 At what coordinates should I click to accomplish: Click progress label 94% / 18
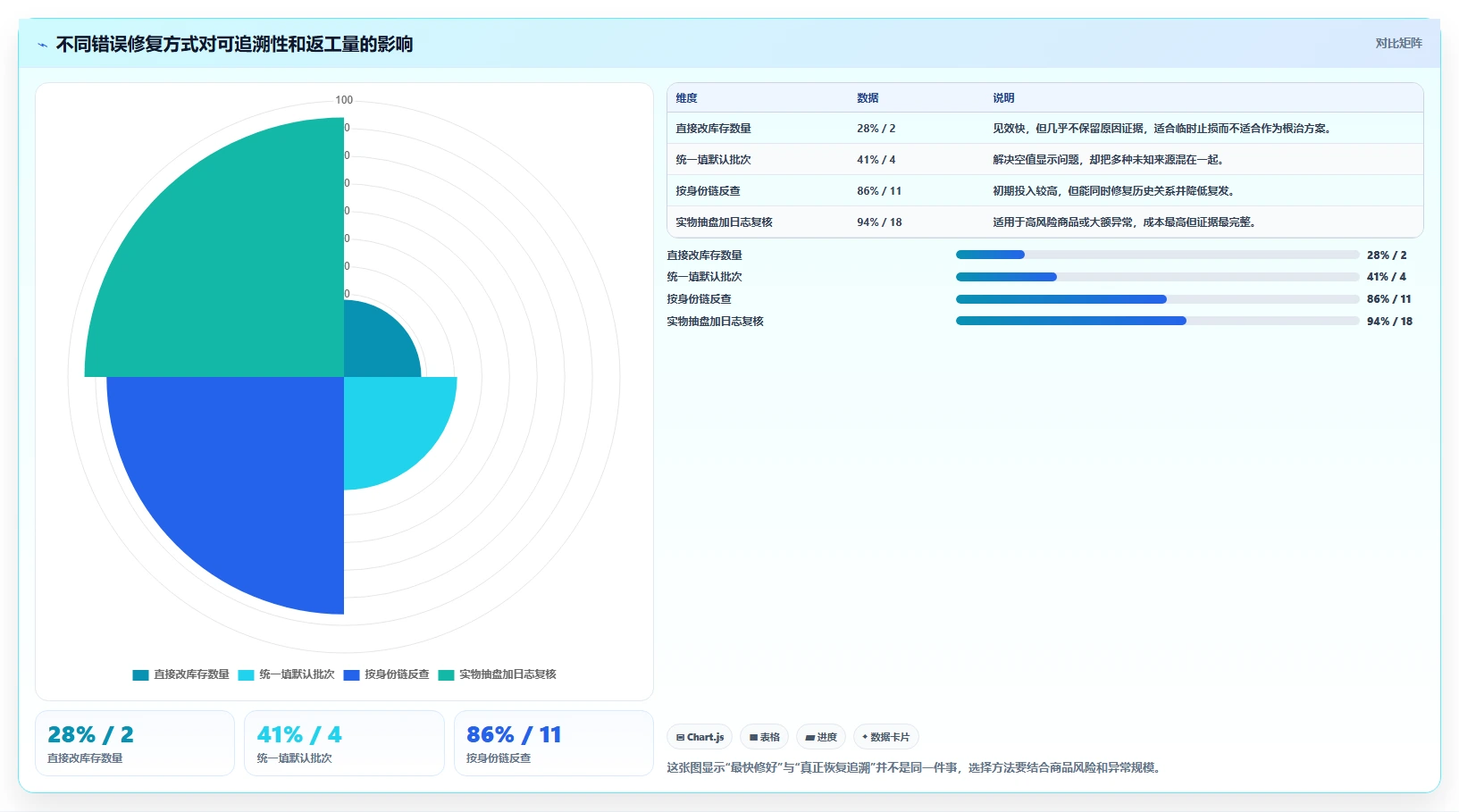(x=1389, y=322)
